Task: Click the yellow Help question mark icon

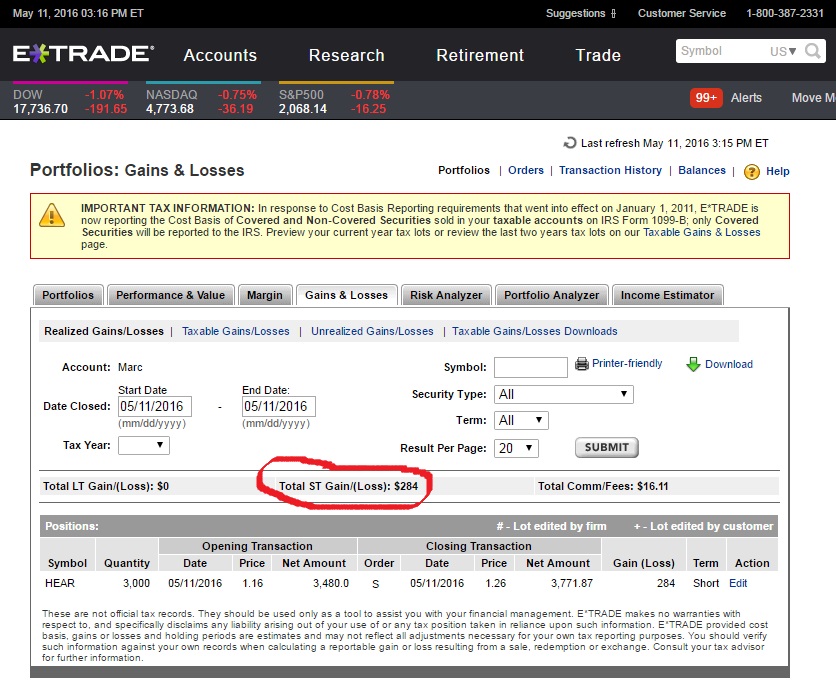Action: click(x=752, y=172)
